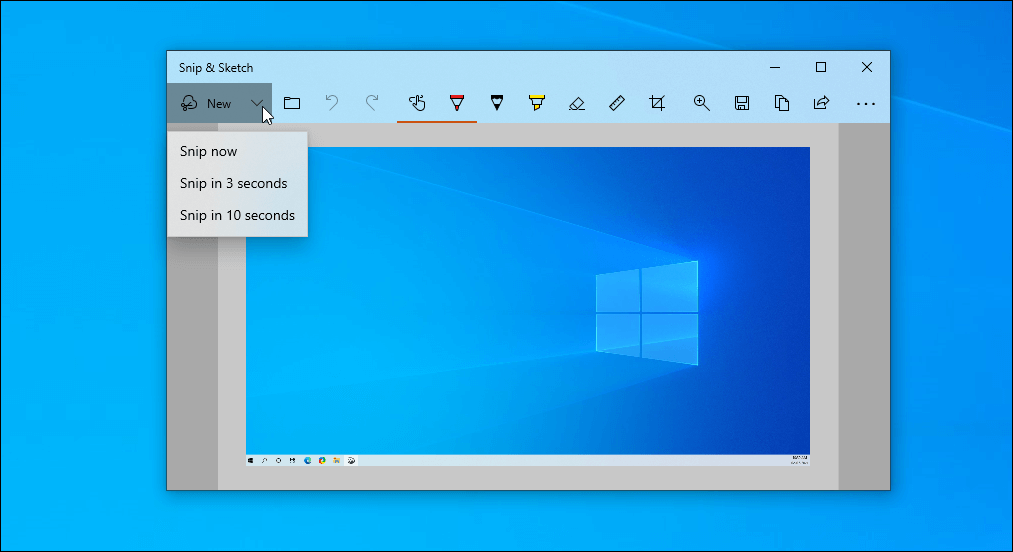The width and height of the screenshot is (1013, 552).
Task: Open the See more ellipsis menu
Action: click(866, 103)
